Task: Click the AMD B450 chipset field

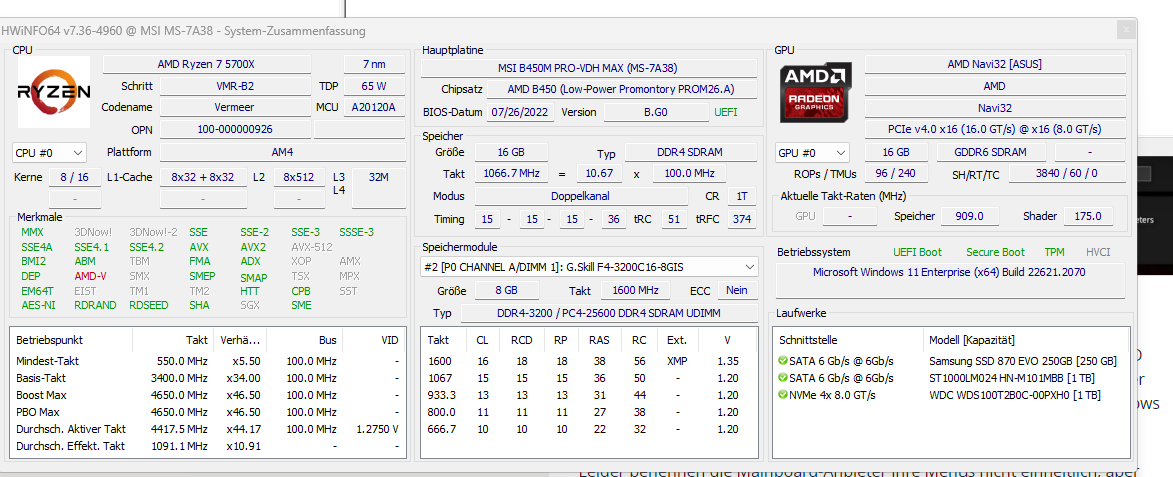Action: (x=621, y=90)
